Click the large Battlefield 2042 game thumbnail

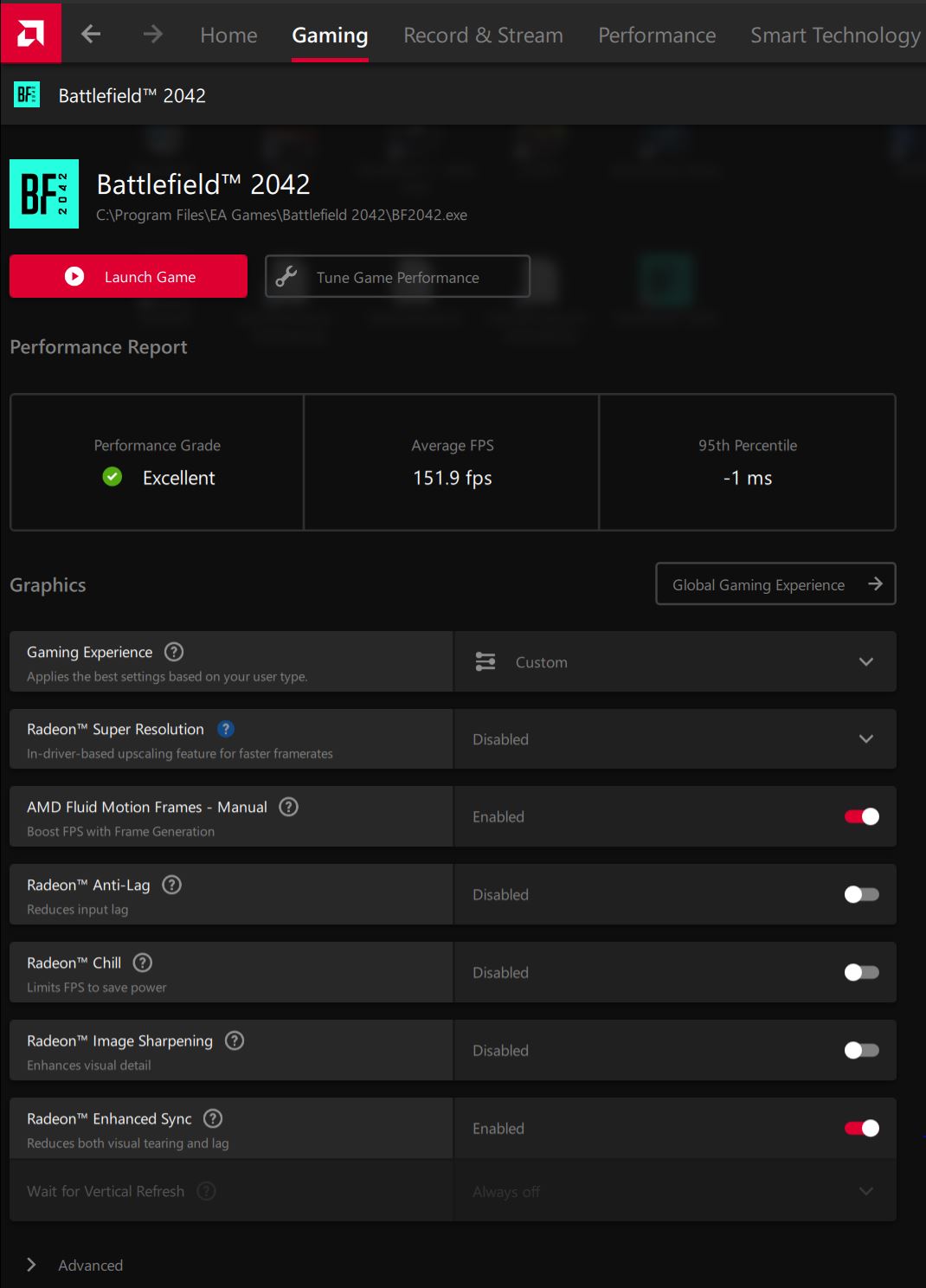click(44, 194)
